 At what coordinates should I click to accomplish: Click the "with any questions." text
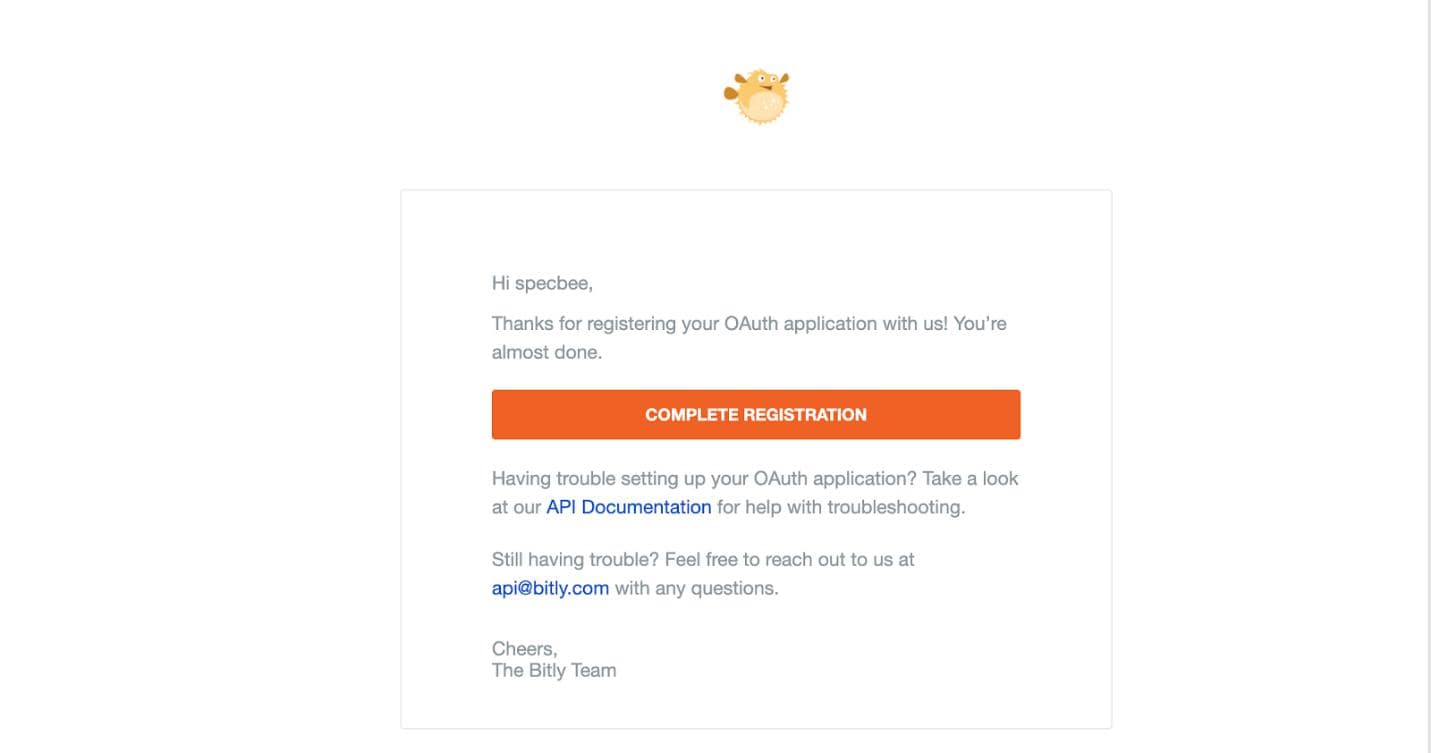696,588
